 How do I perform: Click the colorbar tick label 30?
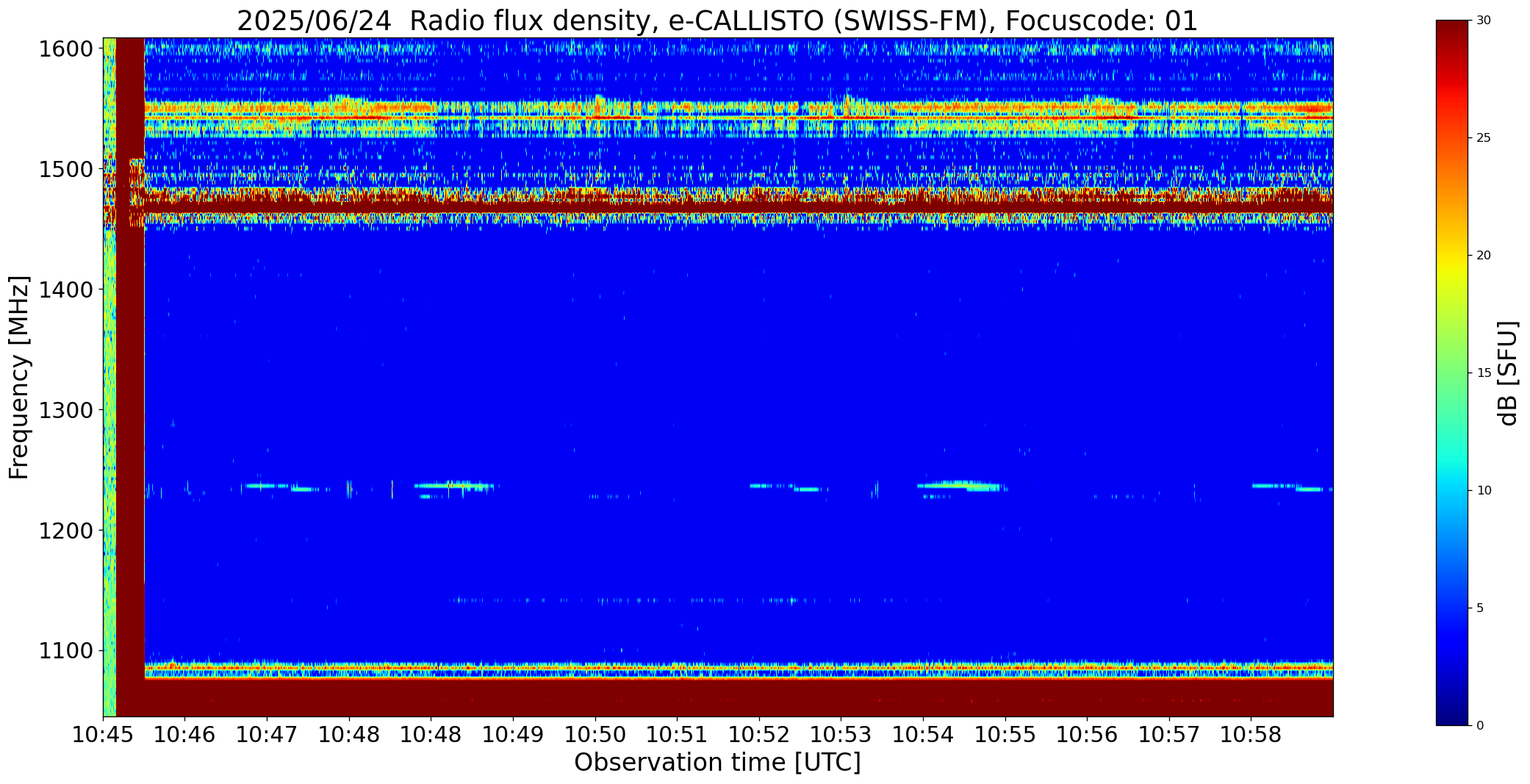click(x=1484, y=21)
